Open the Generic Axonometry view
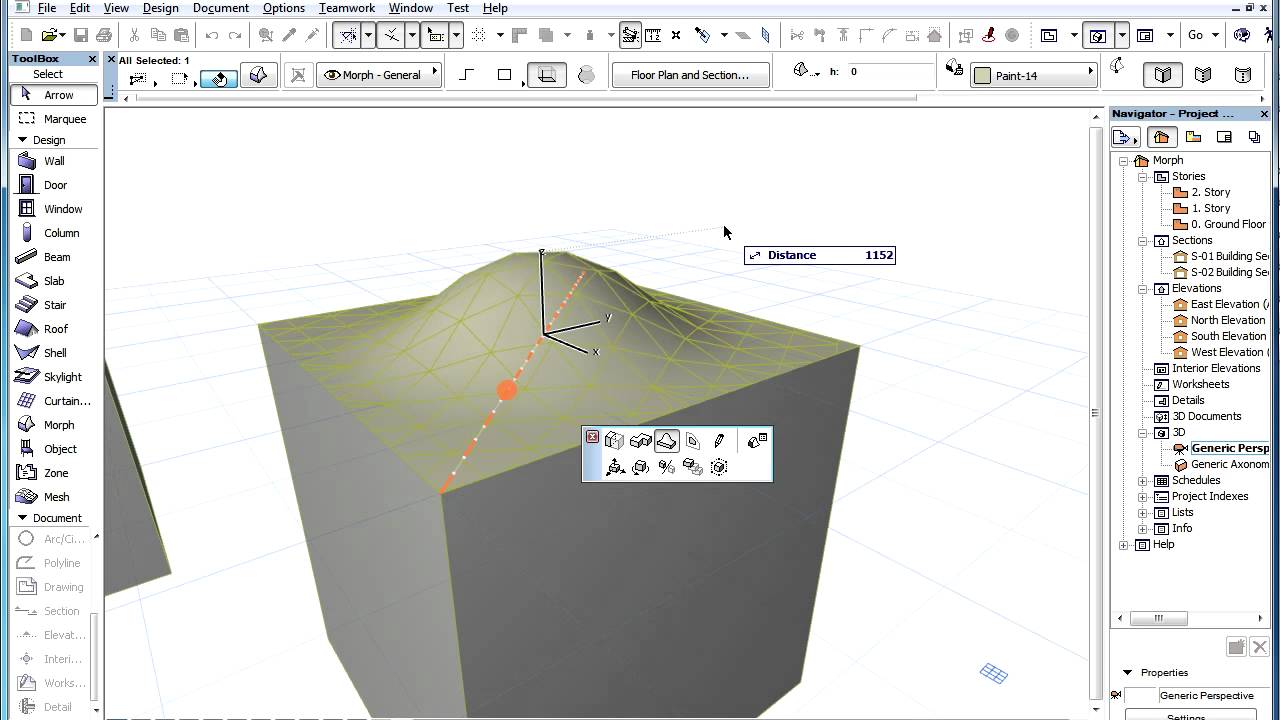Image resolution: width=1280 pixels, height=720 pixels. (x=1230, y=465)
